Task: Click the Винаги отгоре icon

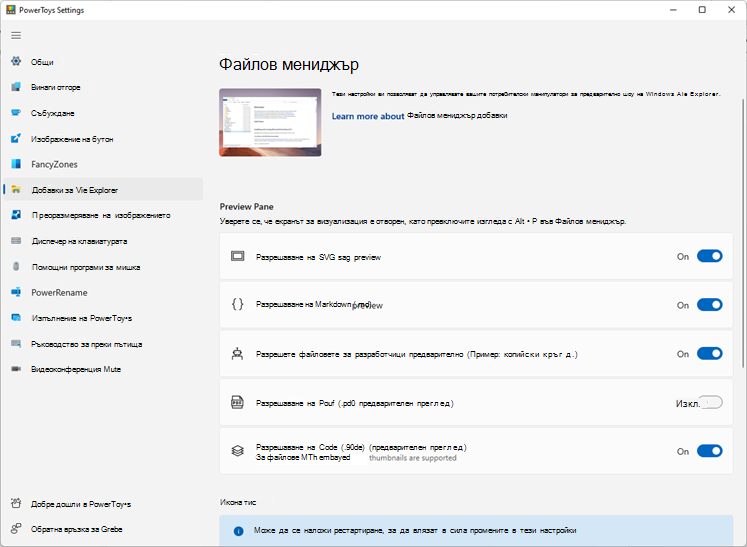Action: (x=16, y=87)
